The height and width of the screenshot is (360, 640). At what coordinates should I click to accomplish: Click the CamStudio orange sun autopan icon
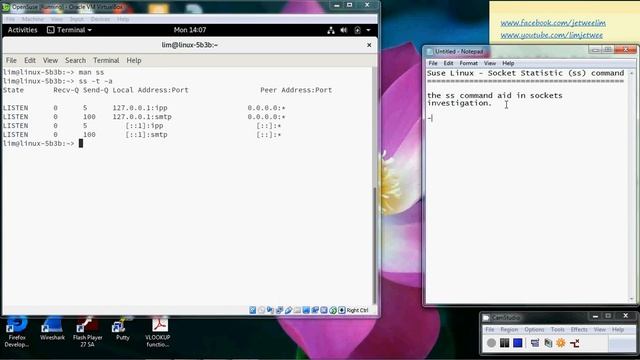point(561,343)
